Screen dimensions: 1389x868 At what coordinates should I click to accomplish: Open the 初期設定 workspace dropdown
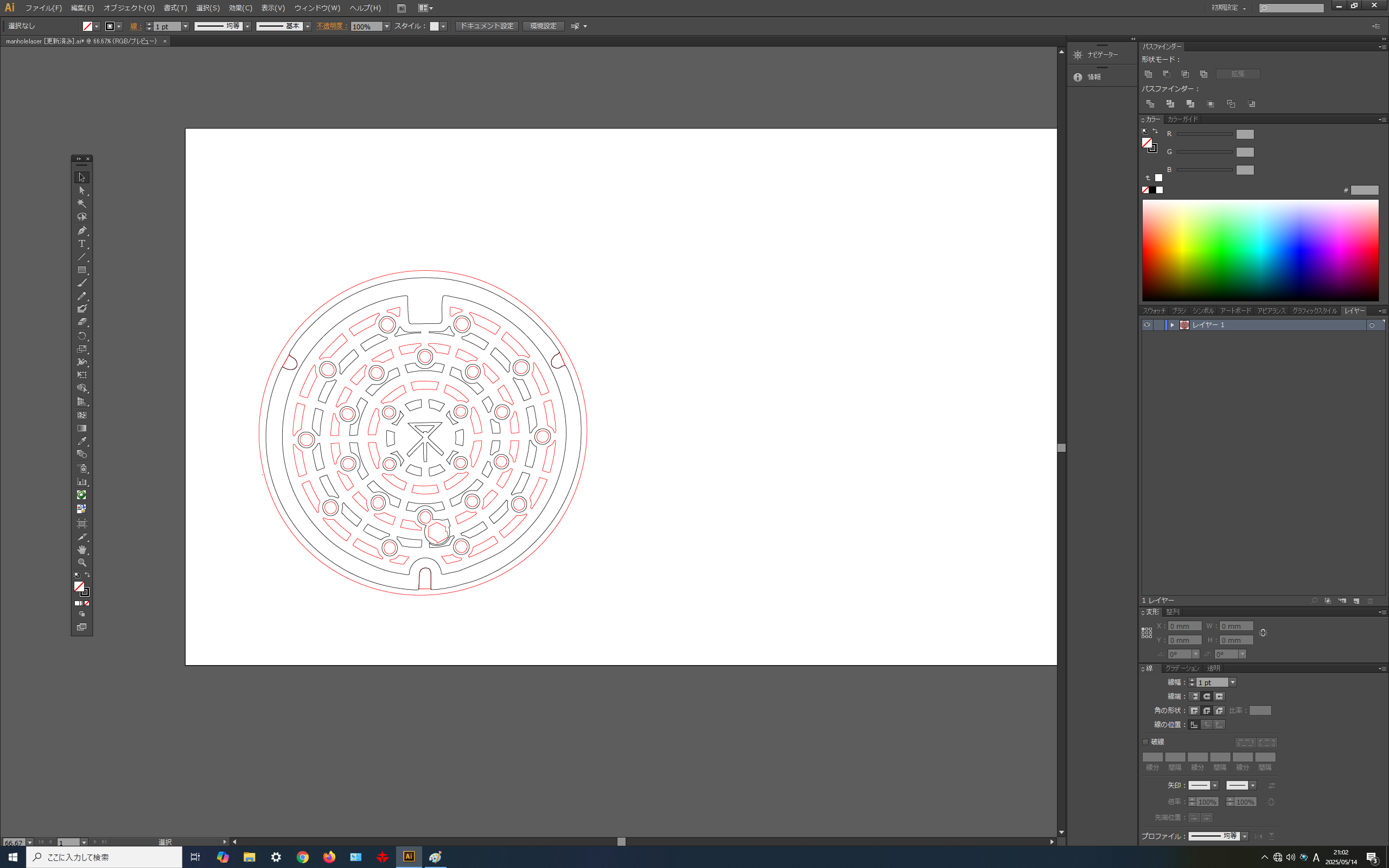(1229, 8)
